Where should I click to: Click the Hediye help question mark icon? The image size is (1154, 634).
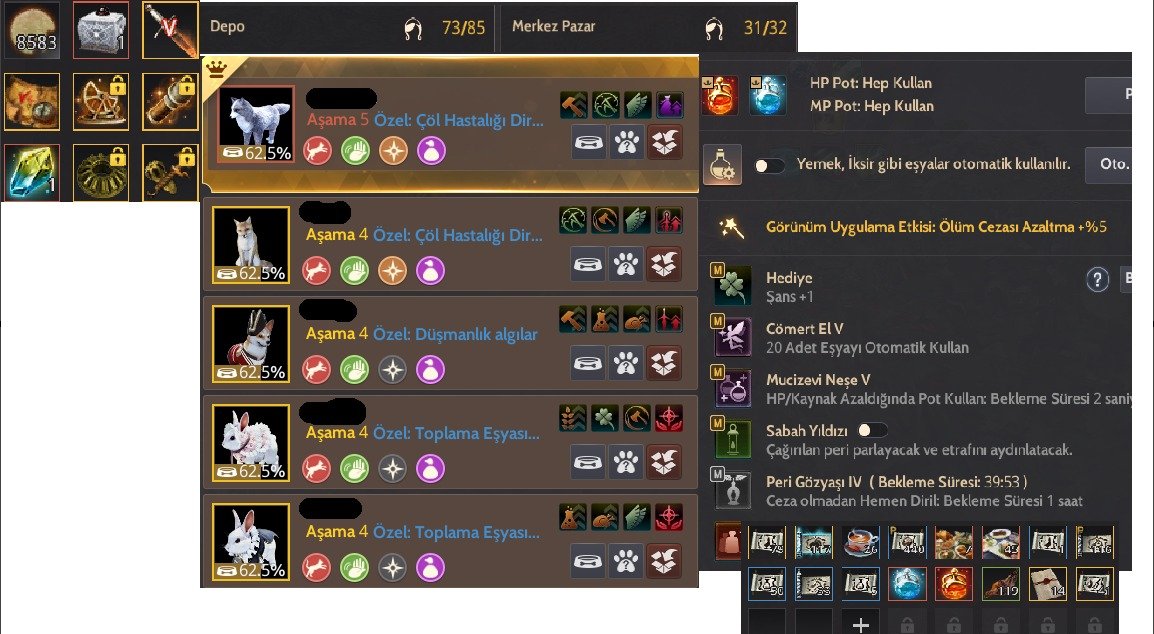coord(1097,279)
